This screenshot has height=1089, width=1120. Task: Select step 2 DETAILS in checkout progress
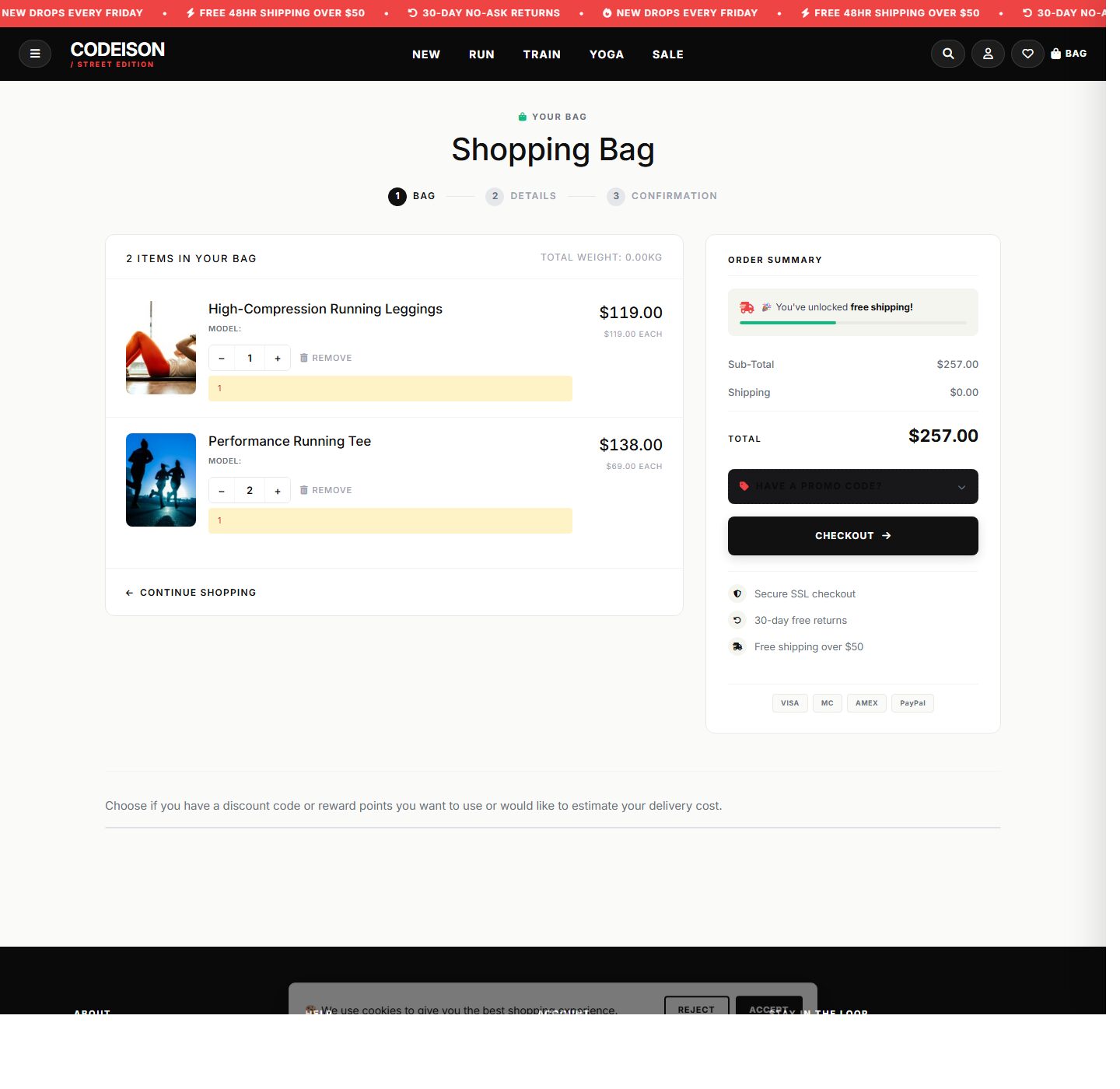point(521,196)
